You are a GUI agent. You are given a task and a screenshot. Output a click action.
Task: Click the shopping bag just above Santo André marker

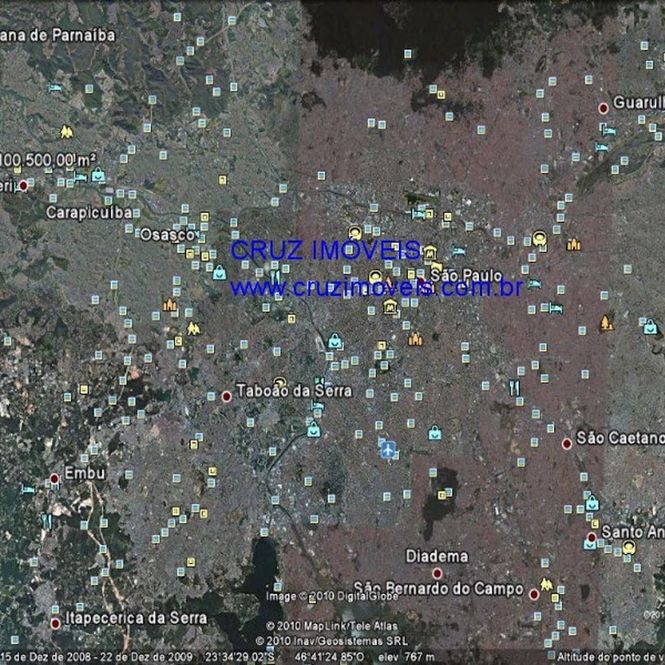(592, 503)
